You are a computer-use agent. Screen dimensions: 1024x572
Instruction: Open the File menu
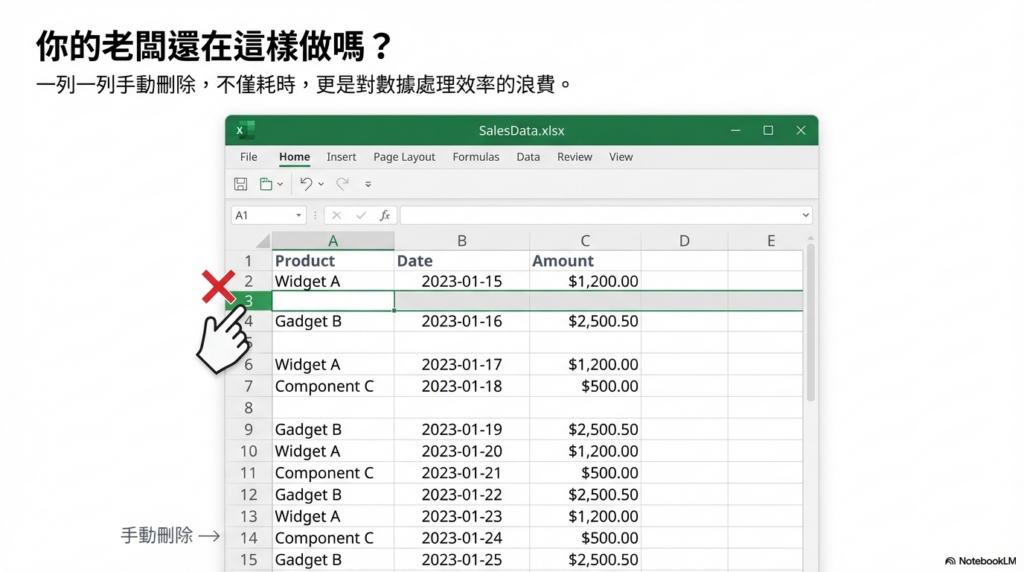click(x=249, y=157)
